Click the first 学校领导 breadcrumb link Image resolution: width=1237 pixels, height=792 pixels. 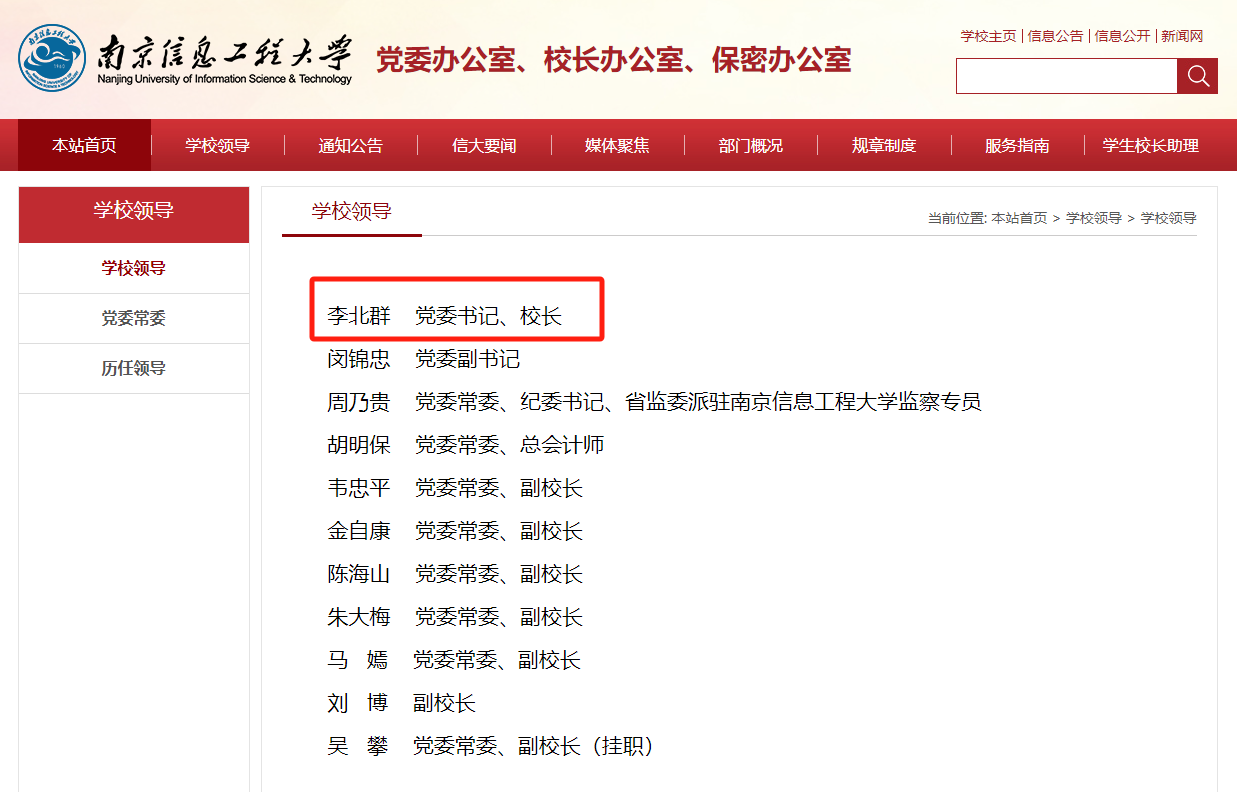1094,218
